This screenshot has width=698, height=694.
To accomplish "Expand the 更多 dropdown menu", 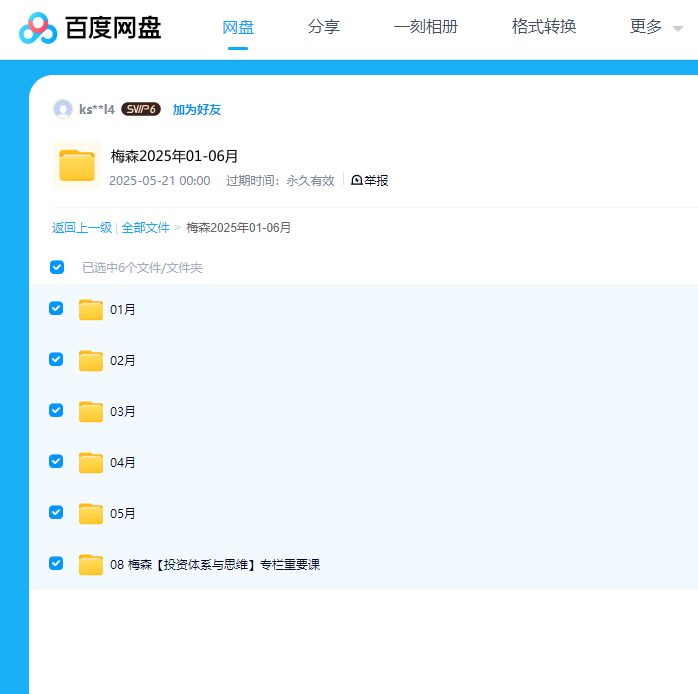I will [x=656, y=27].
